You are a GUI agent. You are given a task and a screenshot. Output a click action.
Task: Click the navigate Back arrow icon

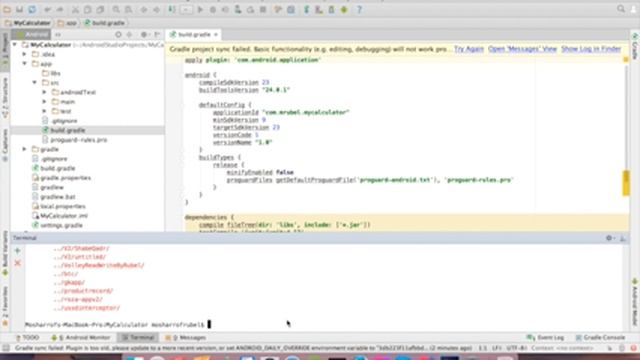coord(144,9)
